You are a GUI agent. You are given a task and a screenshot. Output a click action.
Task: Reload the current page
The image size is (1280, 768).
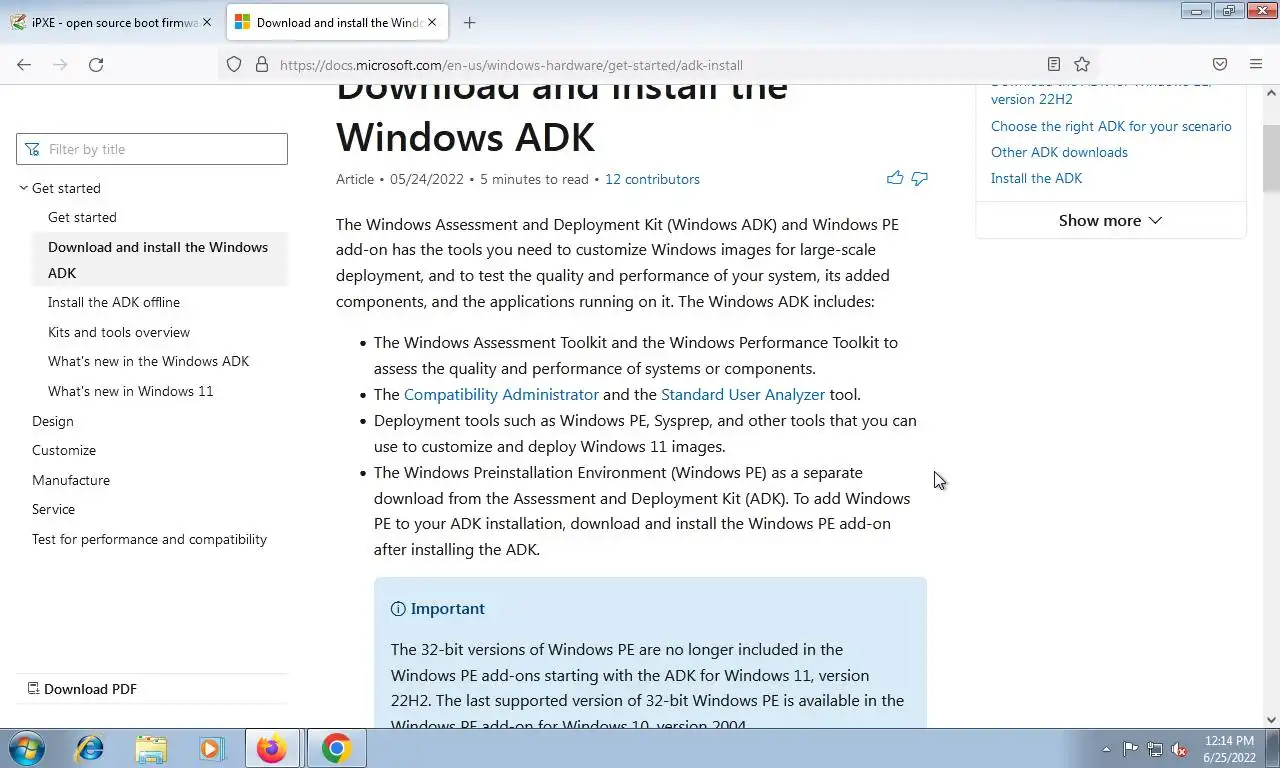pyautogui.click(x=96, y=64)
